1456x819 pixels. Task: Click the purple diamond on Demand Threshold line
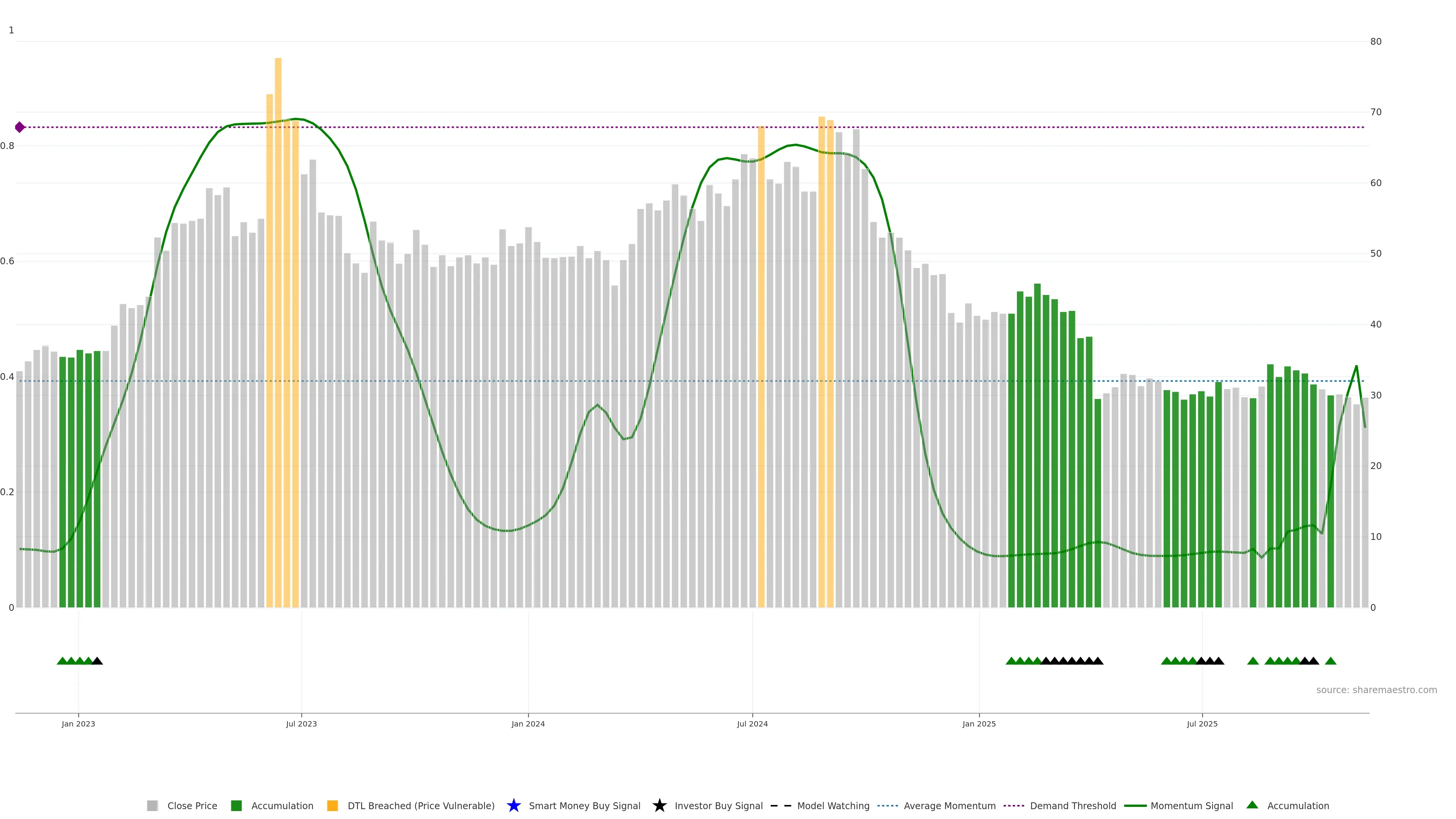(20, 127)
